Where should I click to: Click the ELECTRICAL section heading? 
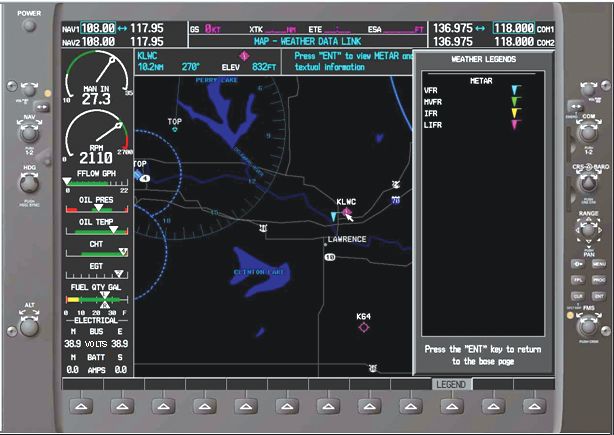coord(96,320)
